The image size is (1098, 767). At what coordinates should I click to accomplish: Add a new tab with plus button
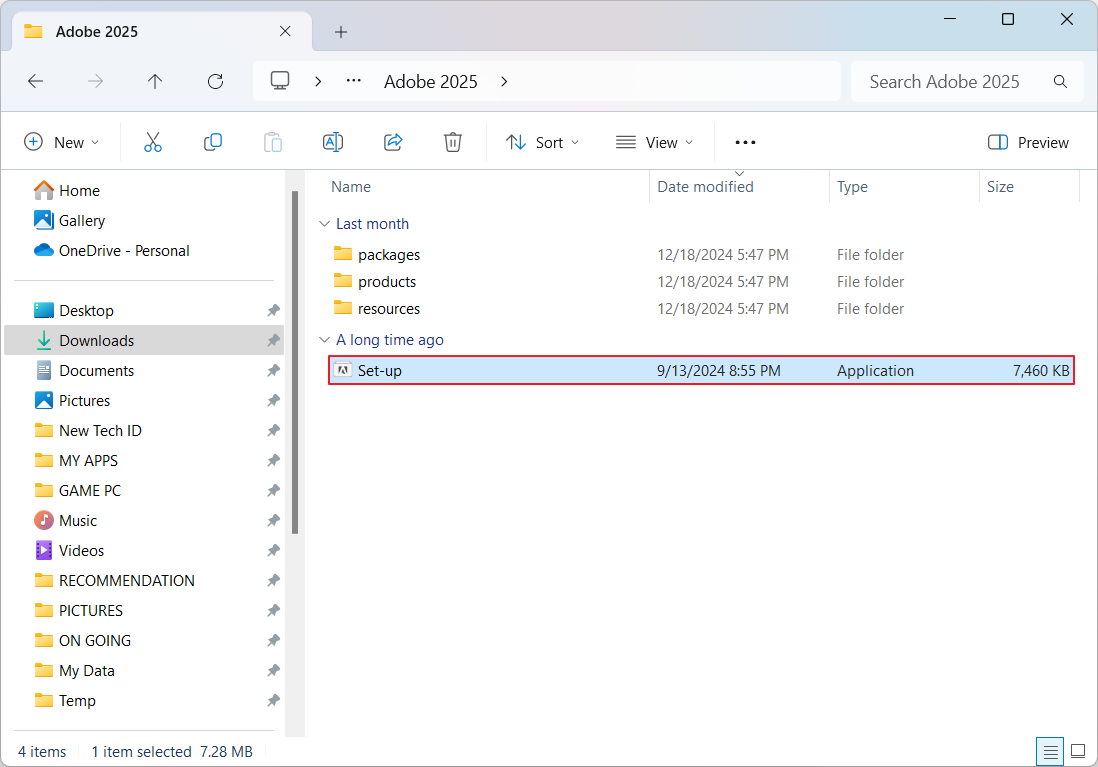click(341, 32)
